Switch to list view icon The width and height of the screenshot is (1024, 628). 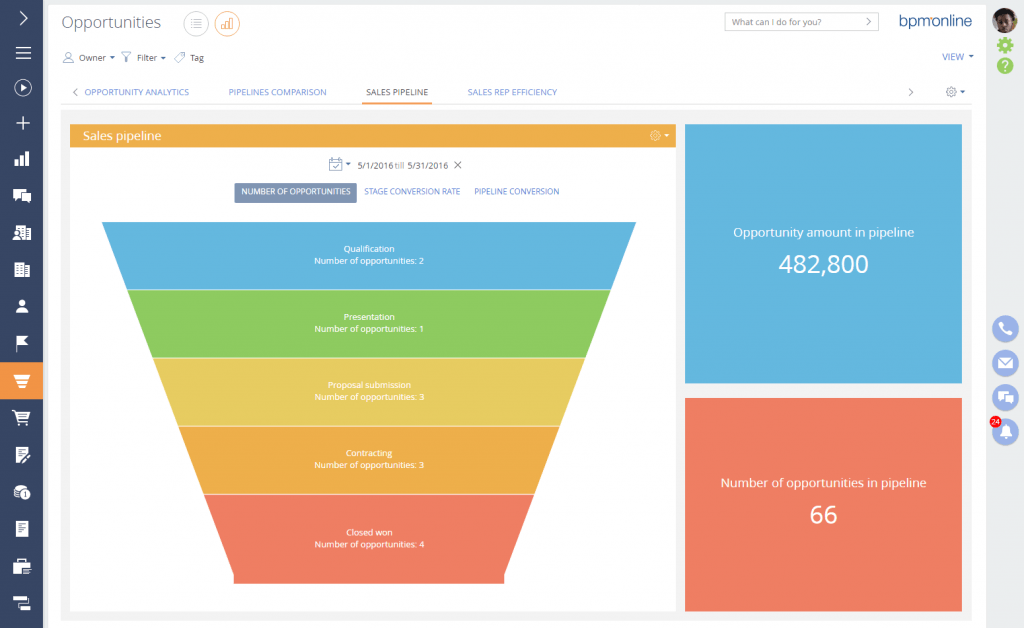pyautogui.click(x=196, y=24)
